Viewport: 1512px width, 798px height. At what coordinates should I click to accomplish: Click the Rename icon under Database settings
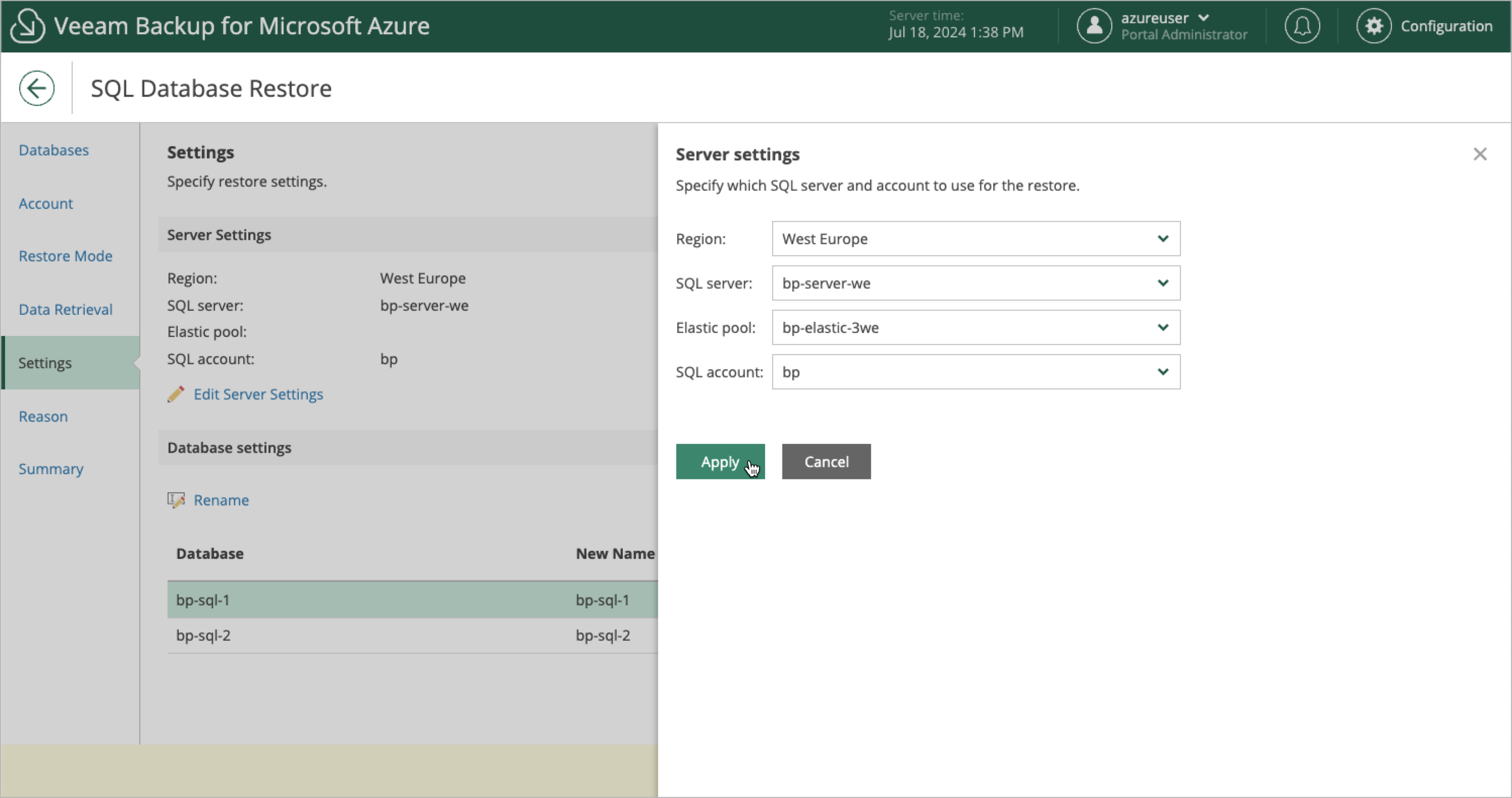tap(176, 500)
